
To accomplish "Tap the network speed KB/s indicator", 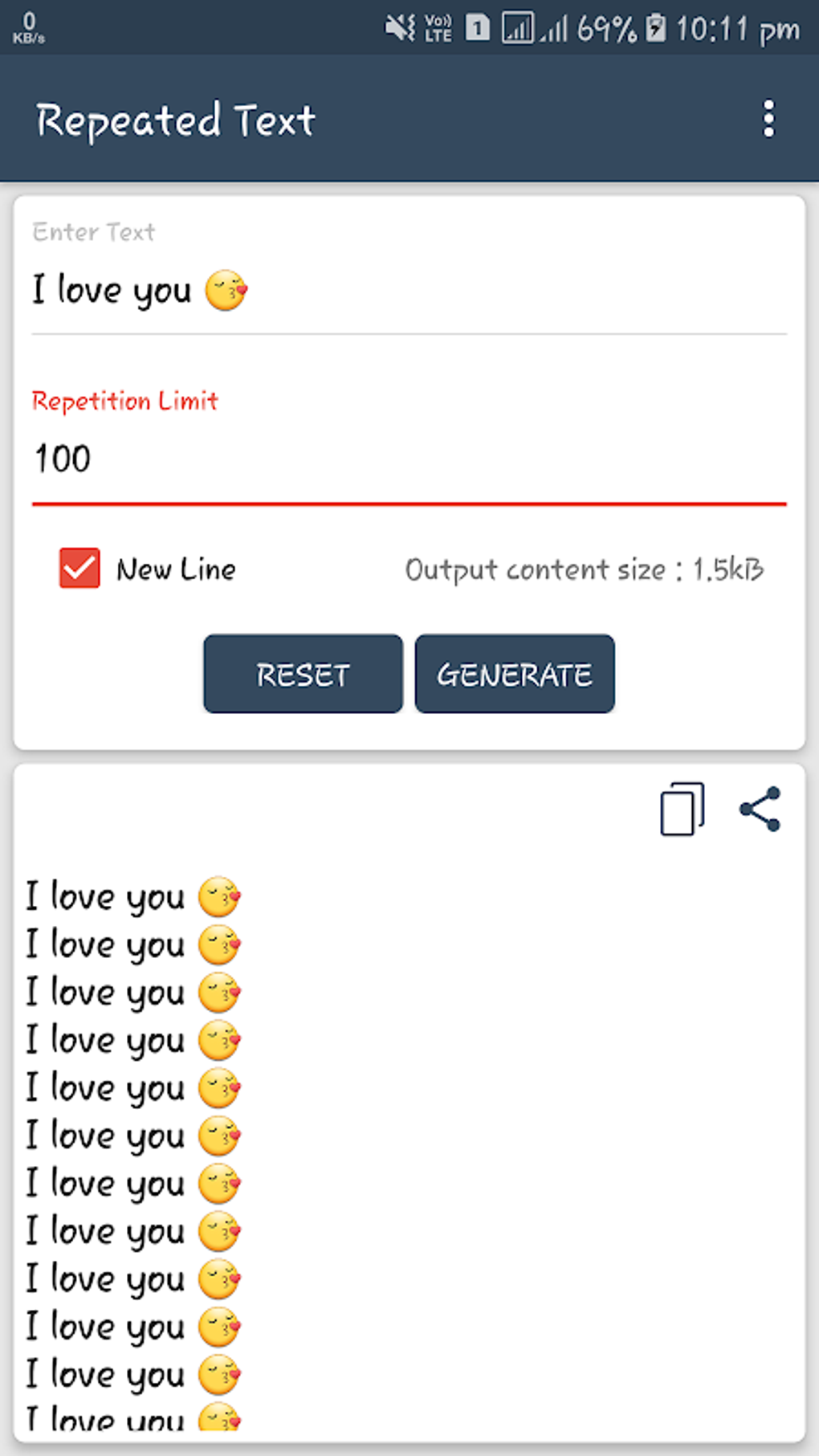I will click(29, 27).
